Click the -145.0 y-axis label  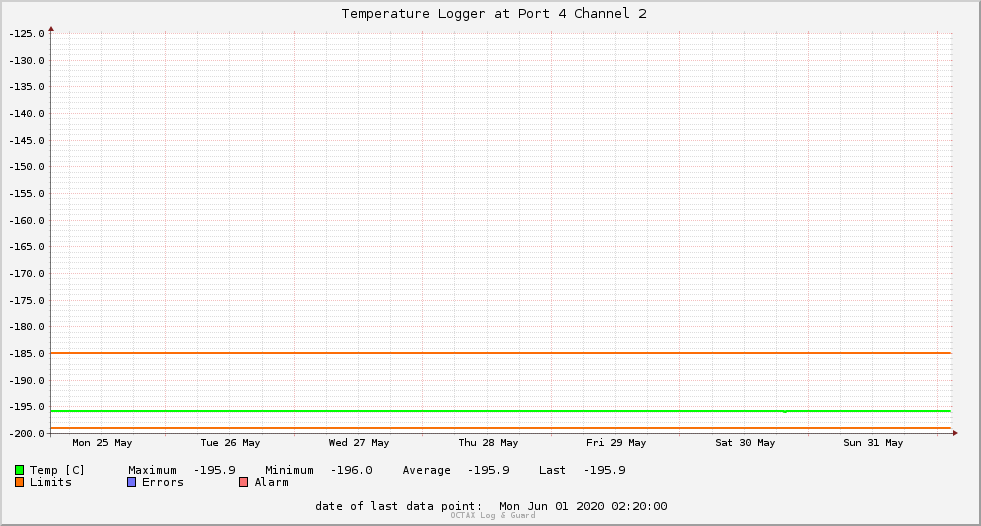point(27,141)
